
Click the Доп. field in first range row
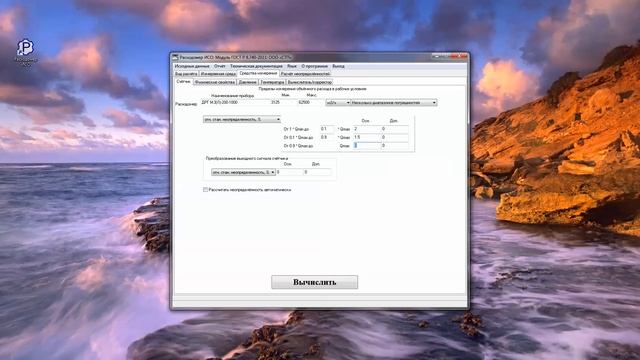click(x=395, y=129)
